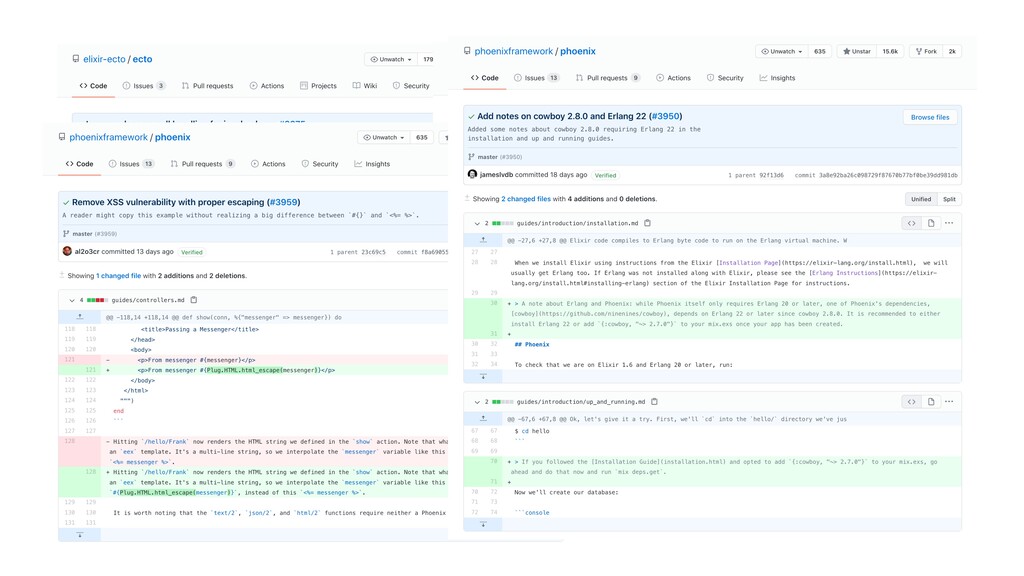Screen dimensions: 1024x576
Task: Open Pull requests 9 tab in right window
Action: pyautogui.click(x=607, y=78)
